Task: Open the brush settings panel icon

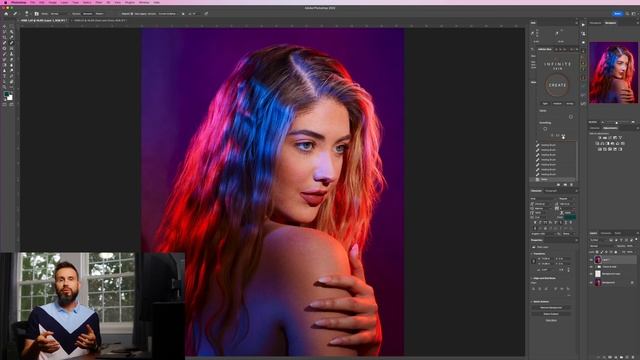Action: click(x=37, y=13)
